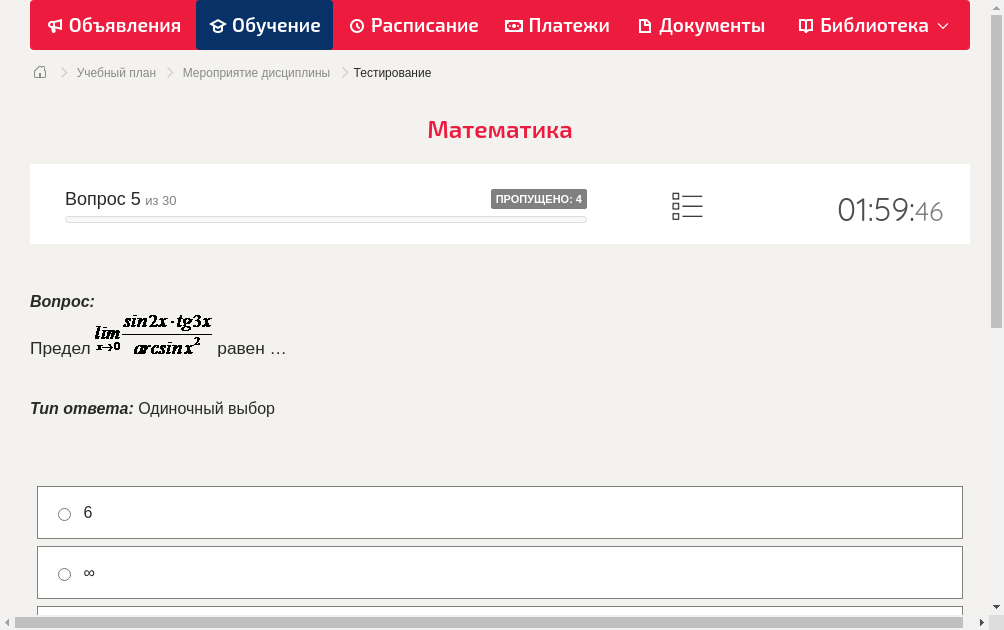Click the "ПРОПУЩЕНО: 4" badge
This screenshot has width=1004, height=630.
539,198
